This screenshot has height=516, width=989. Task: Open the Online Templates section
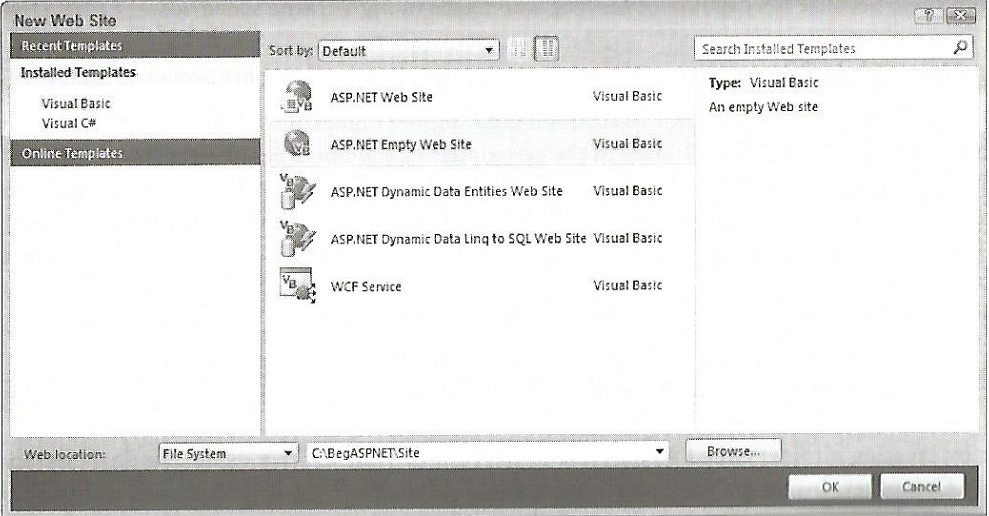tap(135, 153)
